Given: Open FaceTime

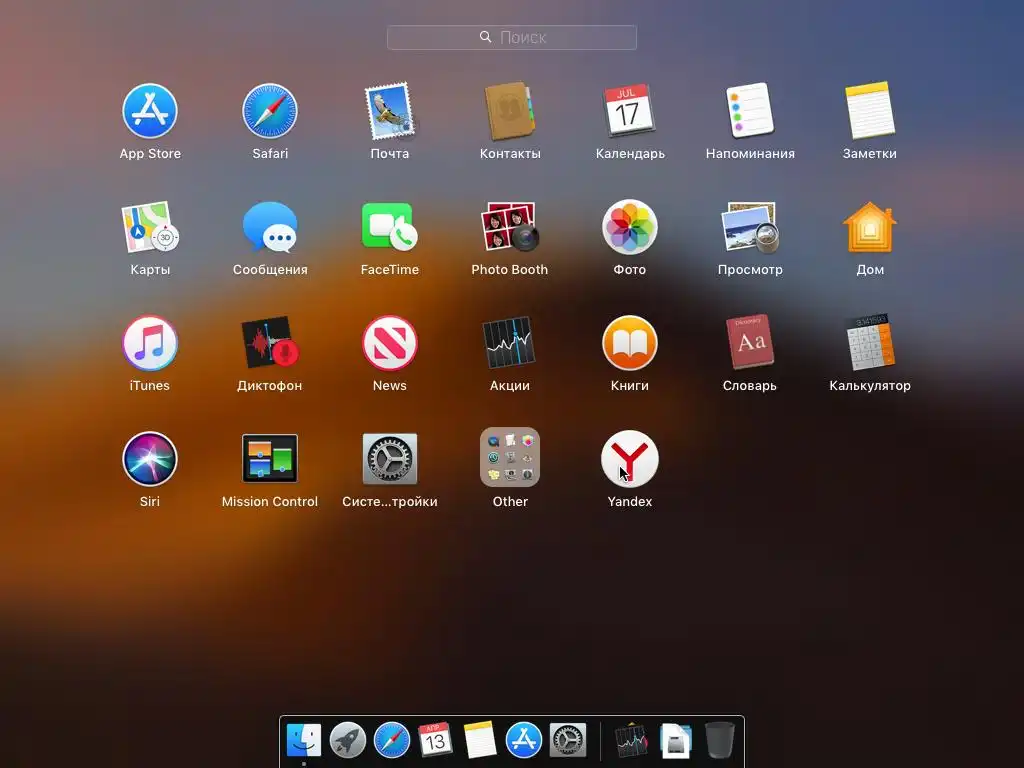Looking at the screenshot, I should click(390, 227).
